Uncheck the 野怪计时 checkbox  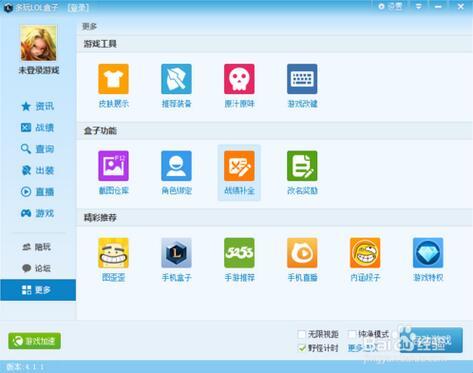(x=302, y=348)
